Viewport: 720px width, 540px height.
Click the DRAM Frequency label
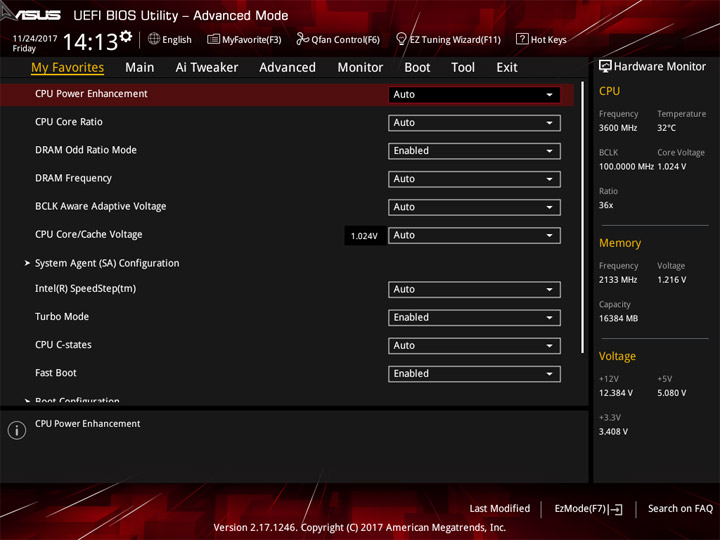click(x=73, y=178)
